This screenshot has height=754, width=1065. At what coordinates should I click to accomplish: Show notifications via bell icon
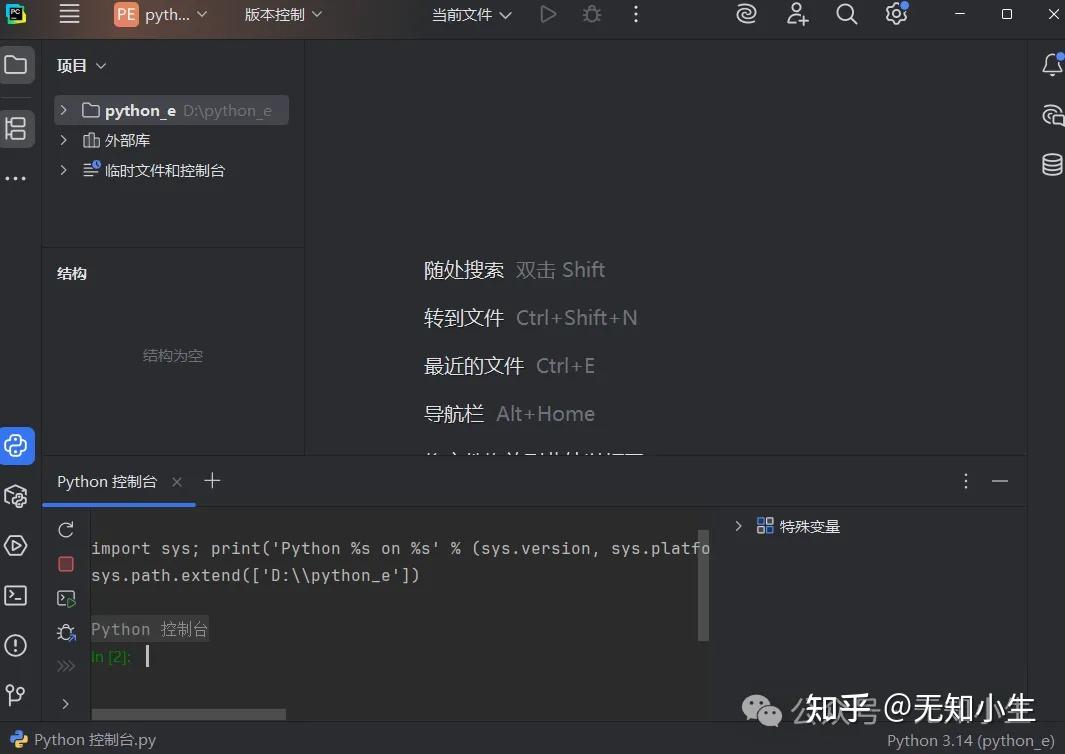pyautogui.click(x=1052, y=64)
